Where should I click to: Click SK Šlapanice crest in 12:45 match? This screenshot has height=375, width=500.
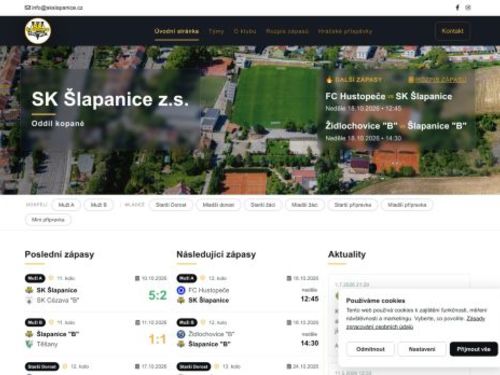pyautogui.click(x=181, y=300)
